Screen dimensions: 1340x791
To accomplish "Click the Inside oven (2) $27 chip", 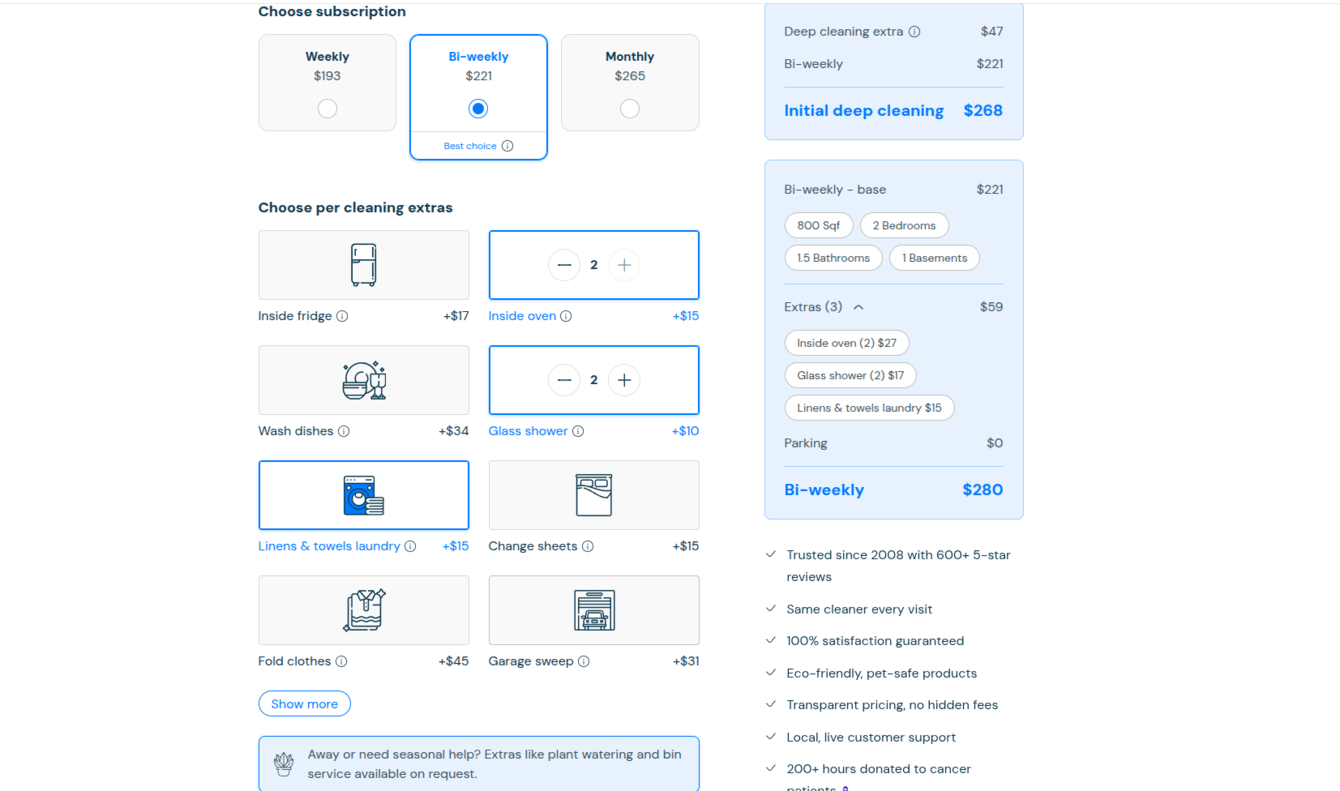I will (x=847, y=343).
